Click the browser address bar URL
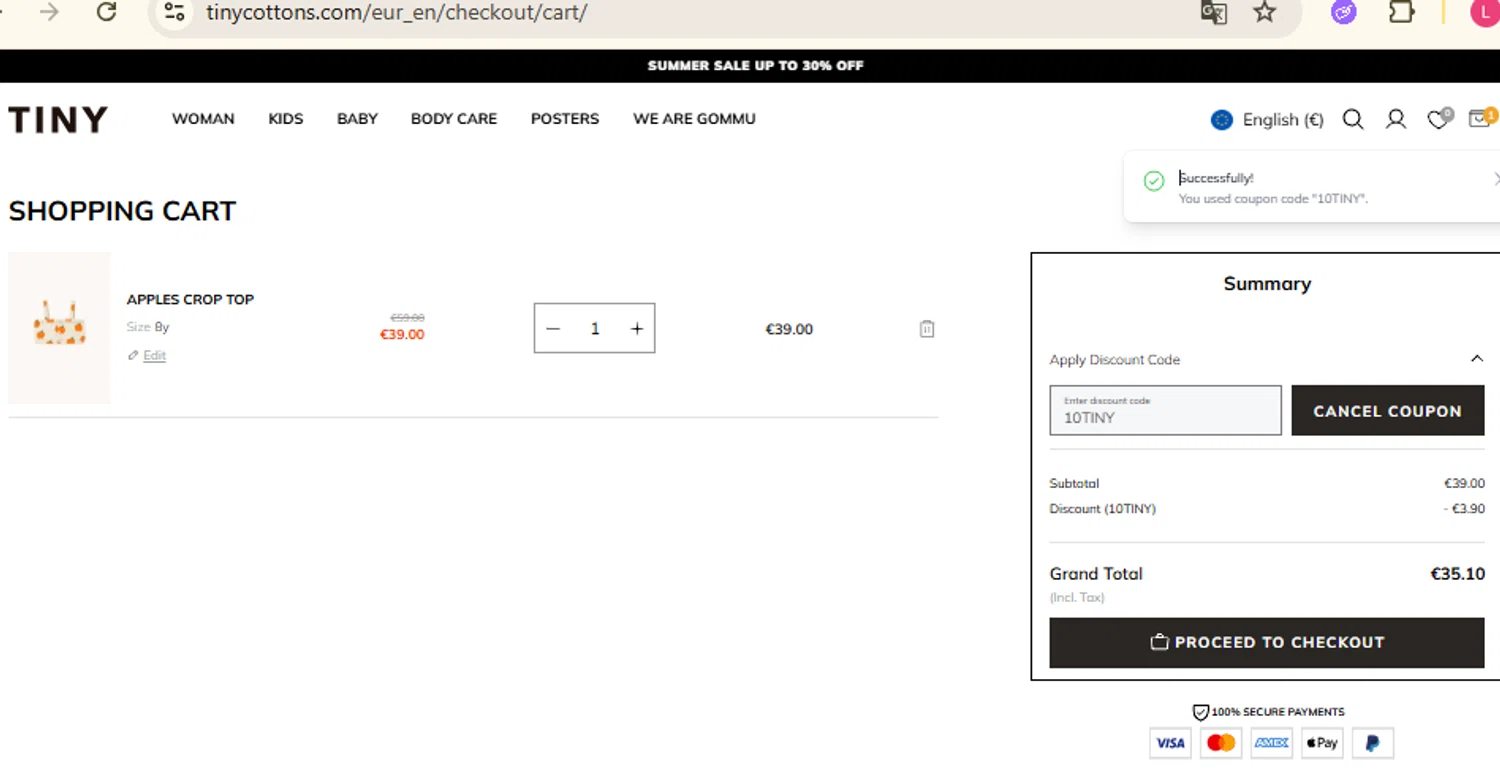 [x=397, y=13]
